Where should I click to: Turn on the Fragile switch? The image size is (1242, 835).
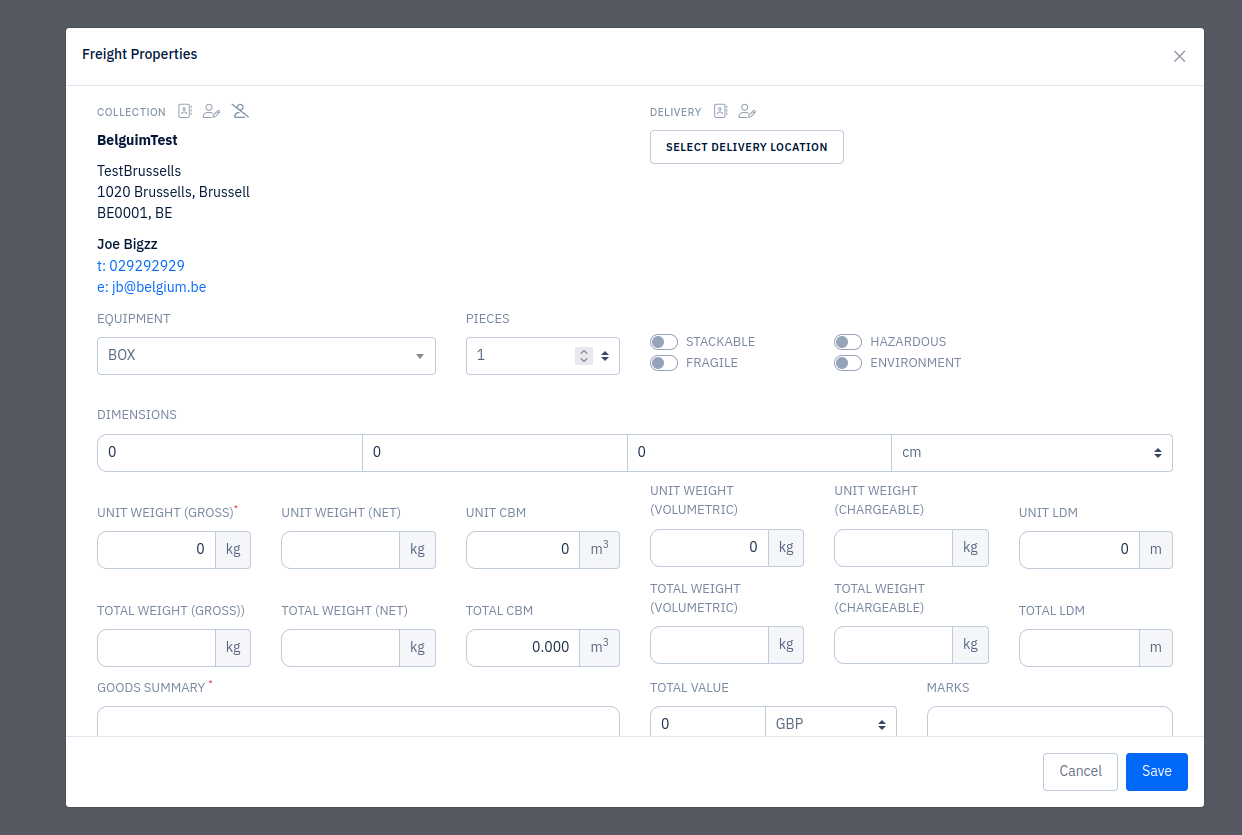coord(664,363)
